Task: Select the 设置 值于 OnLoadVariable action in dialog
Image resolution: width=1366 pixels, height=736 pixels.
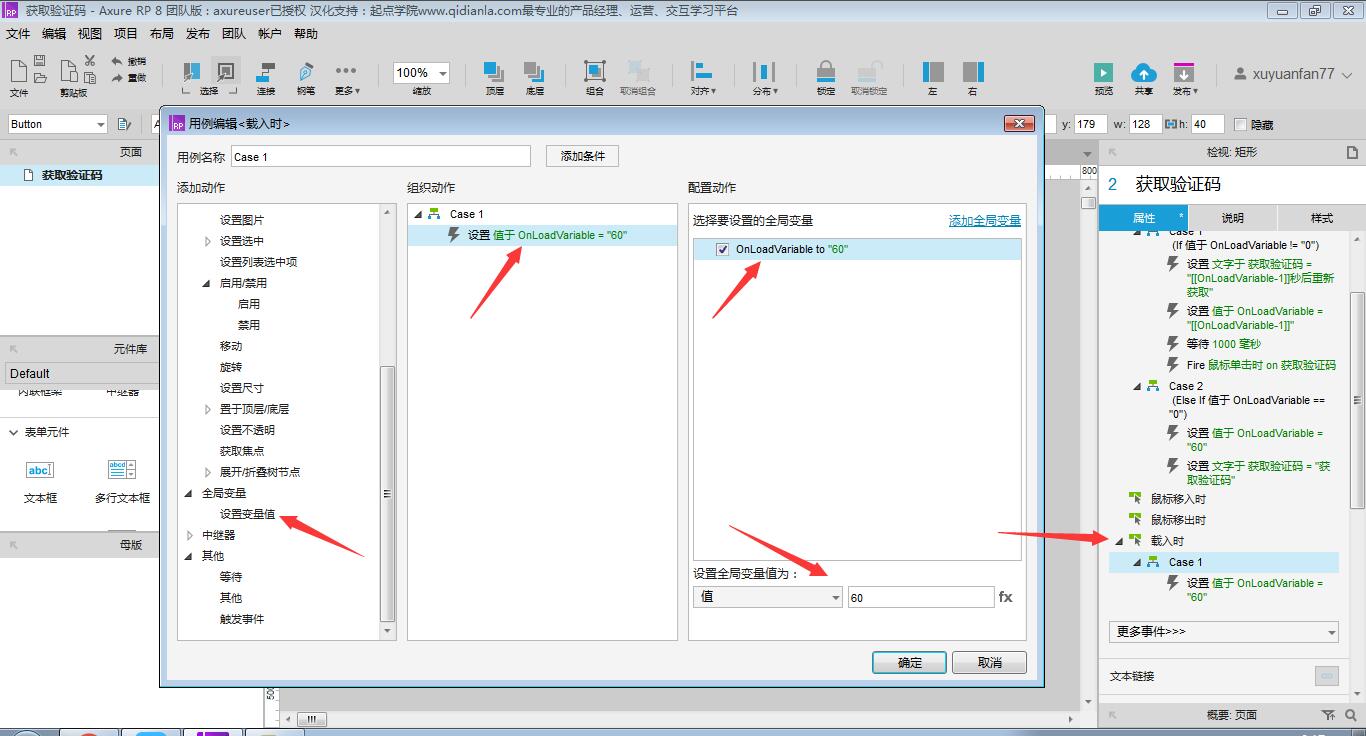Action: point(543,235)
